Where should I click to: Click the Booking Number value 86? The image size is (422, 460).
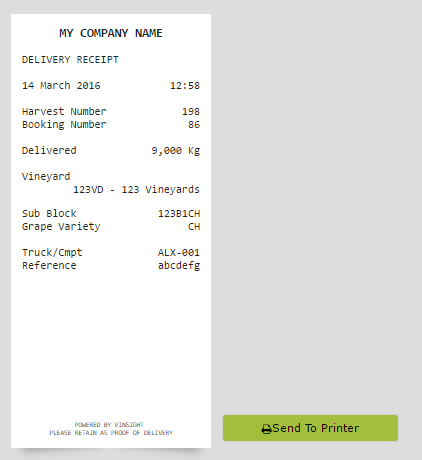[194, 125]
